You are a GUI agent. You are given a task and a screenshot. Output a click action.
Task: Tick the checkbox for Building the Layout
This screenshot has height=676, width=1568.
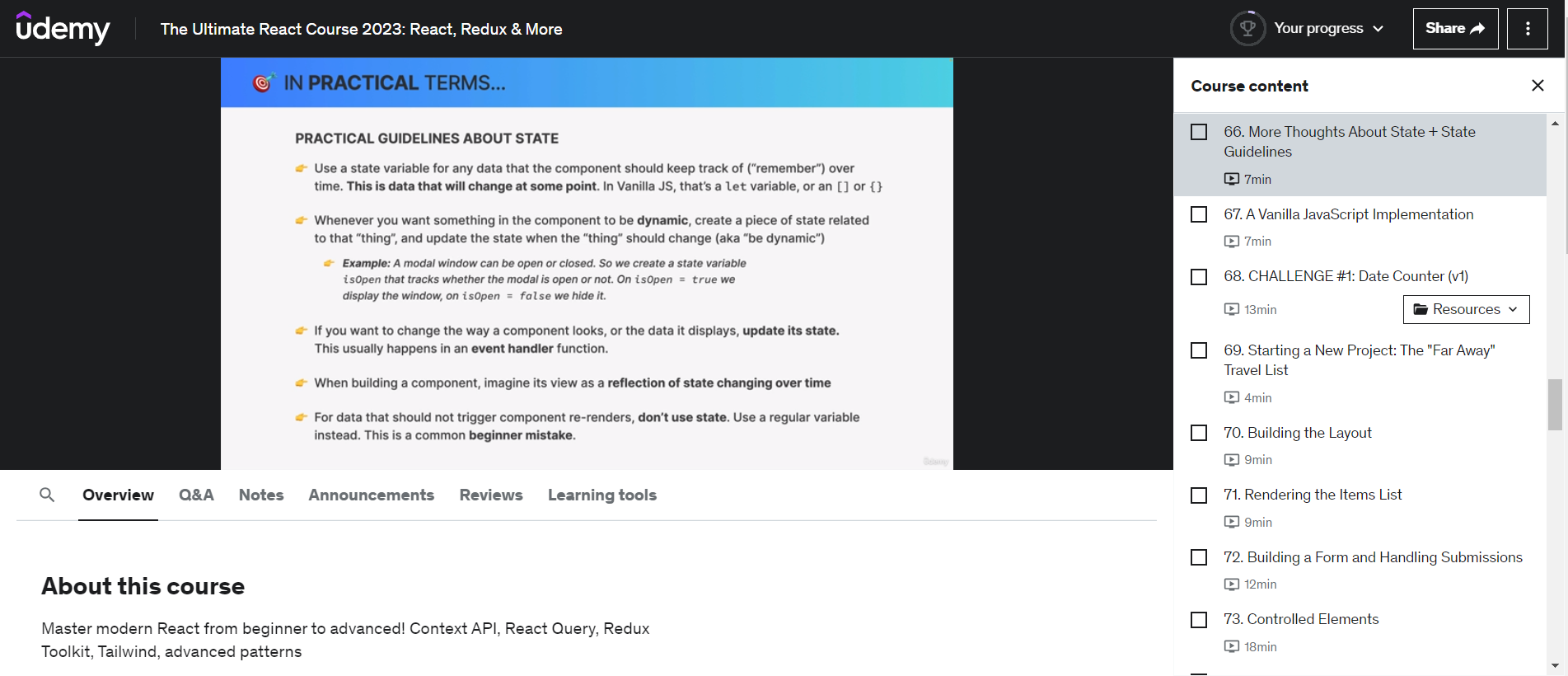(x=1199, y=433)
